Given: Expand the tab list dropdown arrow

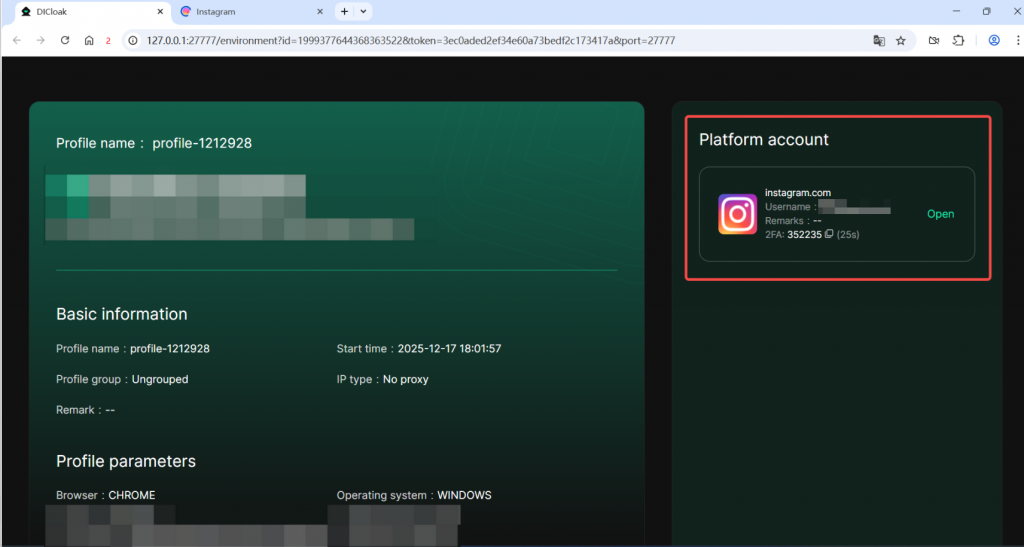Looking at the screenshot, I should point(363,12).
